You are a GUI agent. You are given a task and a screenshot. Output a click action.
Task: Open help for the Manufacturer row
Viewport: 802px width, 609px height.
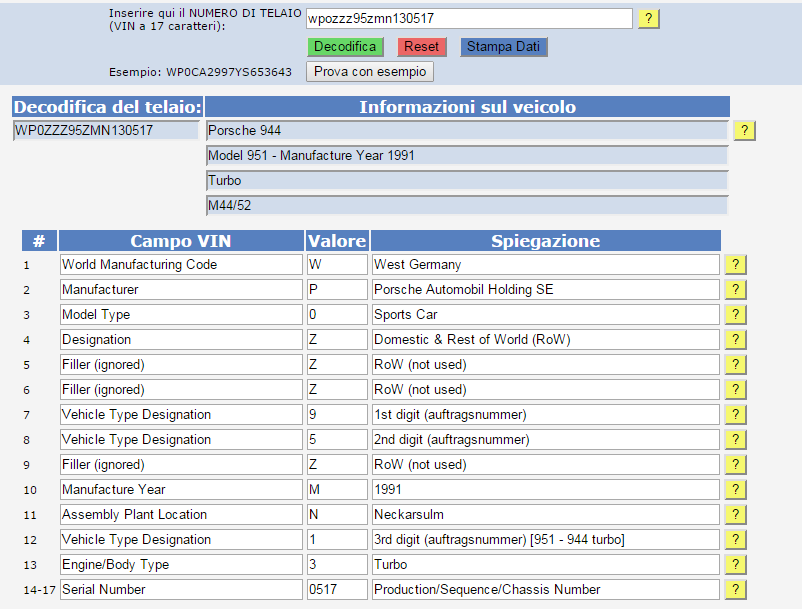click(x=735, y=290)
